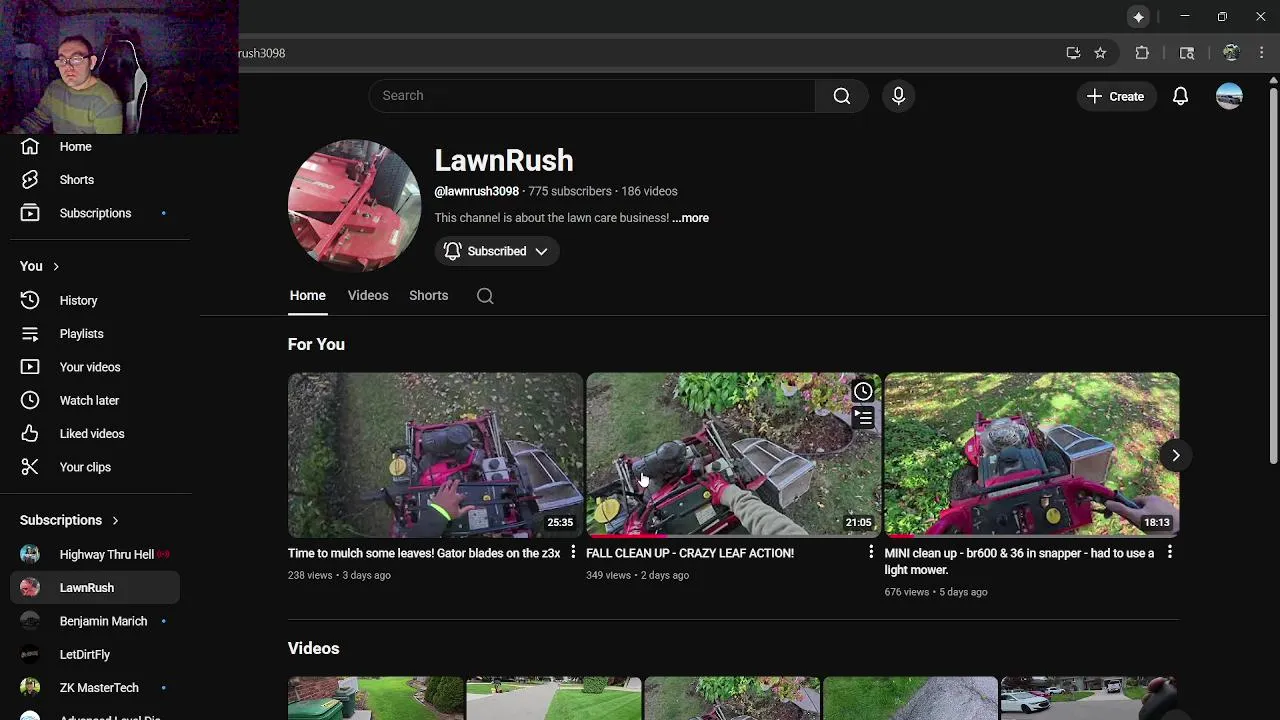Open Time to mulch some leaves title

[424, 553]
